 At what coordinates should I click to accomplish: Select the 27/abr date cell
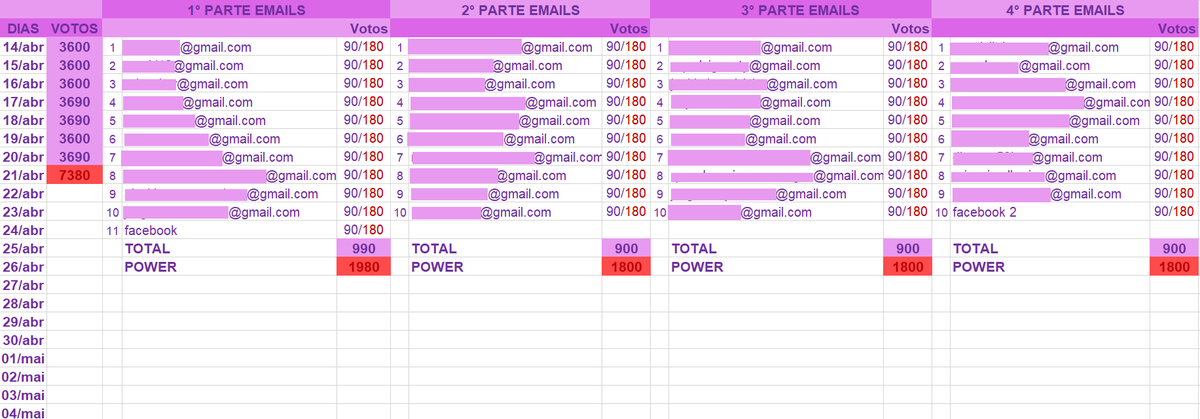23,286
